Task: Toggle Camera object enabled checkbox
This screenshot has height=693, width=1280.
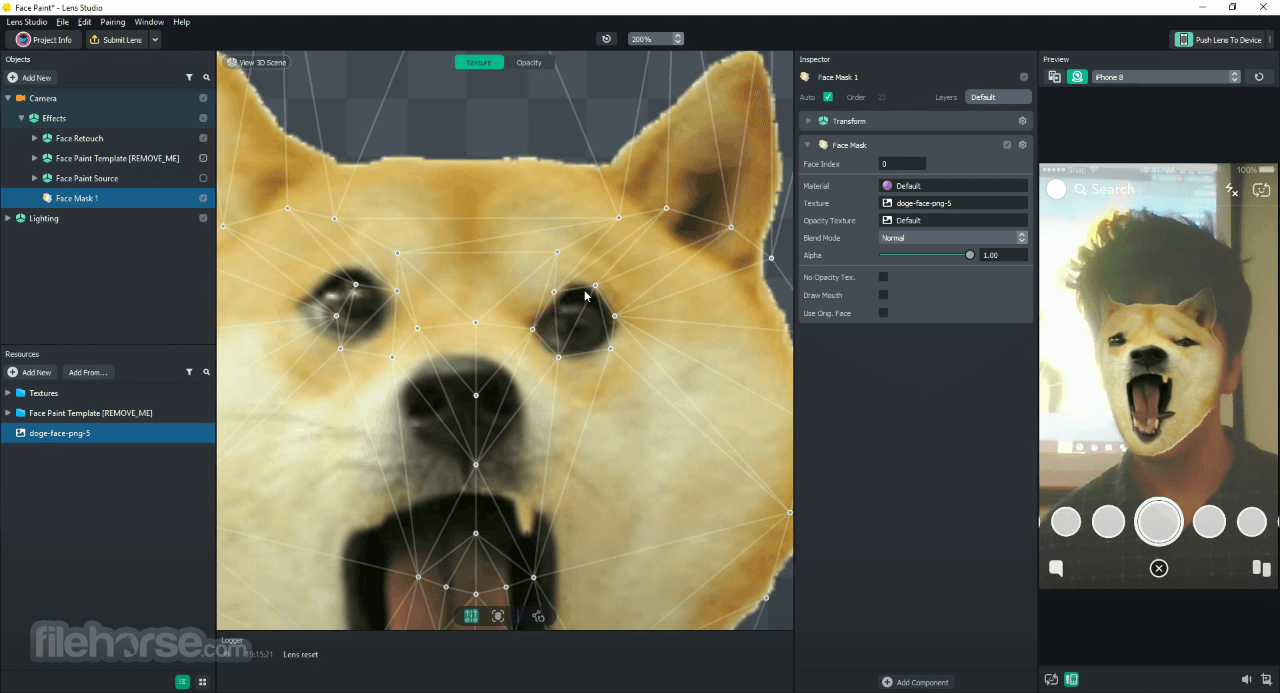Action: [x=203, y=98]
